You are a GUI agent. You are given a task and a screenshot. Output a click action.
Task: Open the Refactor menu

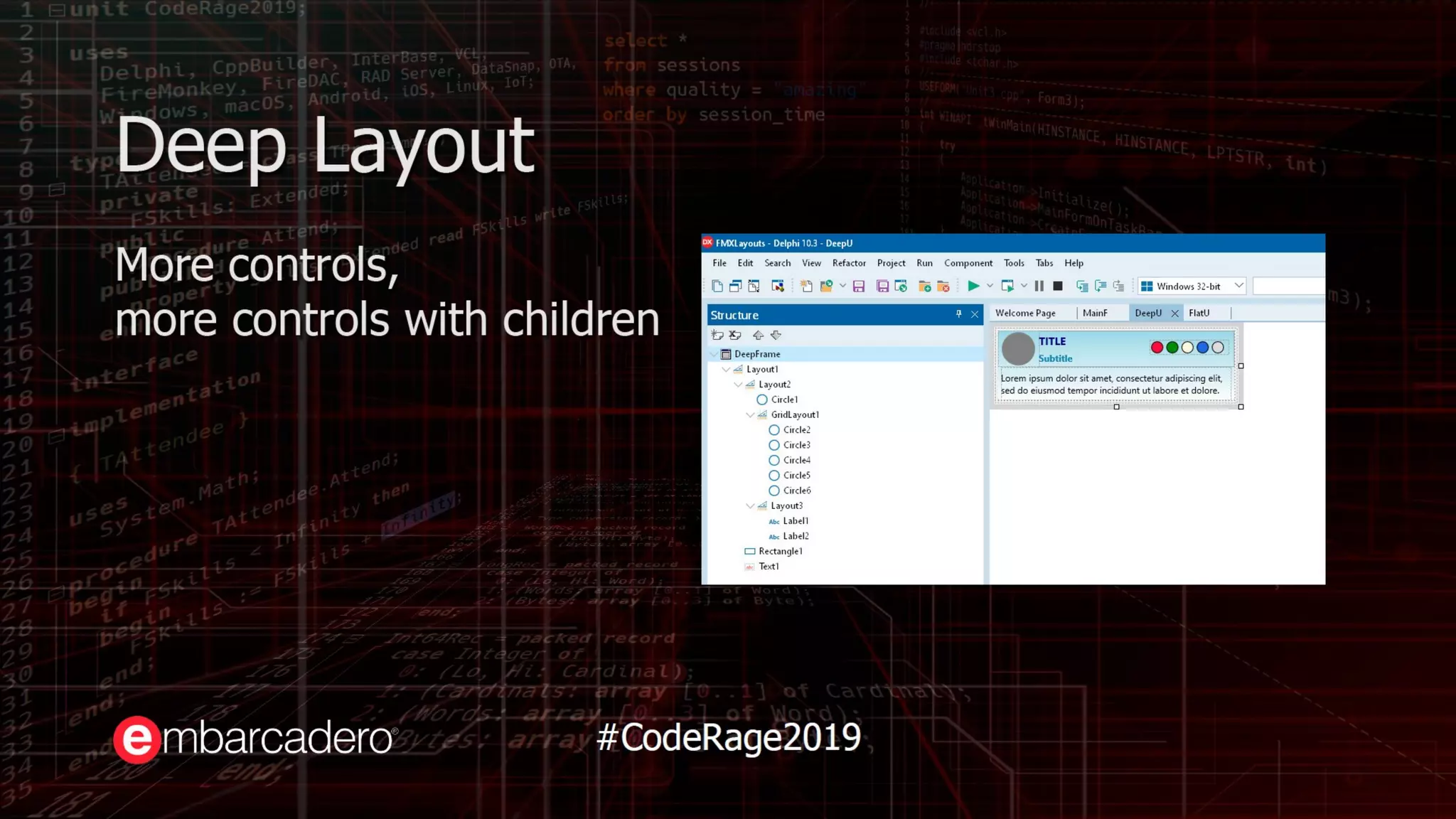pos(849,263)
